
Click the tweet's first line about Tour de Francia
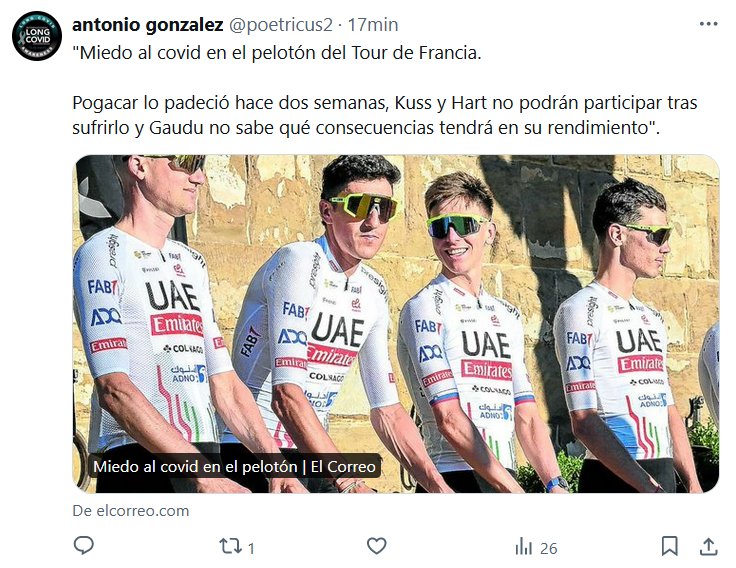[x=277, y=53]
